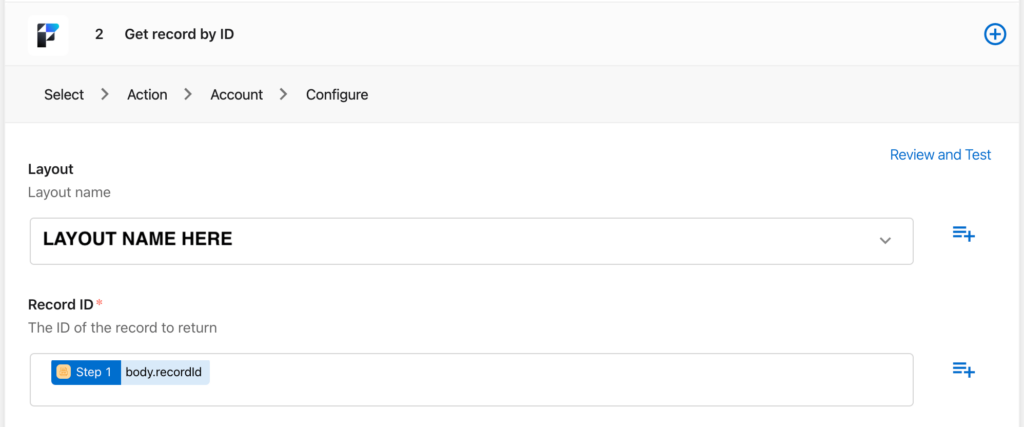Select the Configure breadcrumb step

pyautogui.click(x=337, y=95)
